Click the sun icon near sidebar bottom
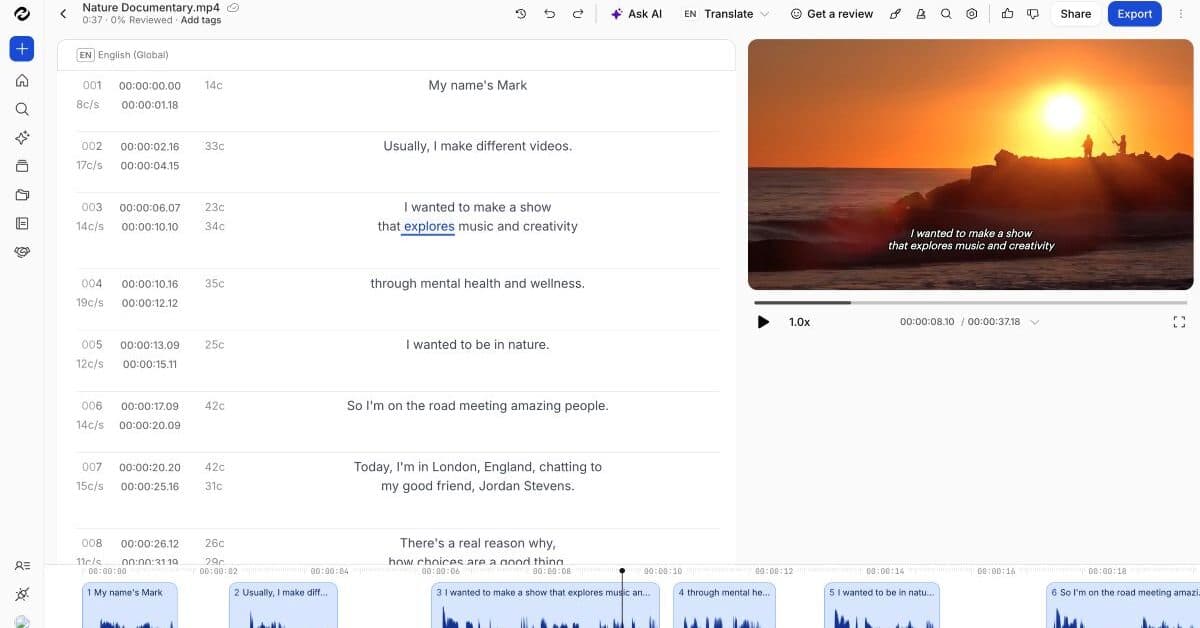1200x628 pixels. 22,594
